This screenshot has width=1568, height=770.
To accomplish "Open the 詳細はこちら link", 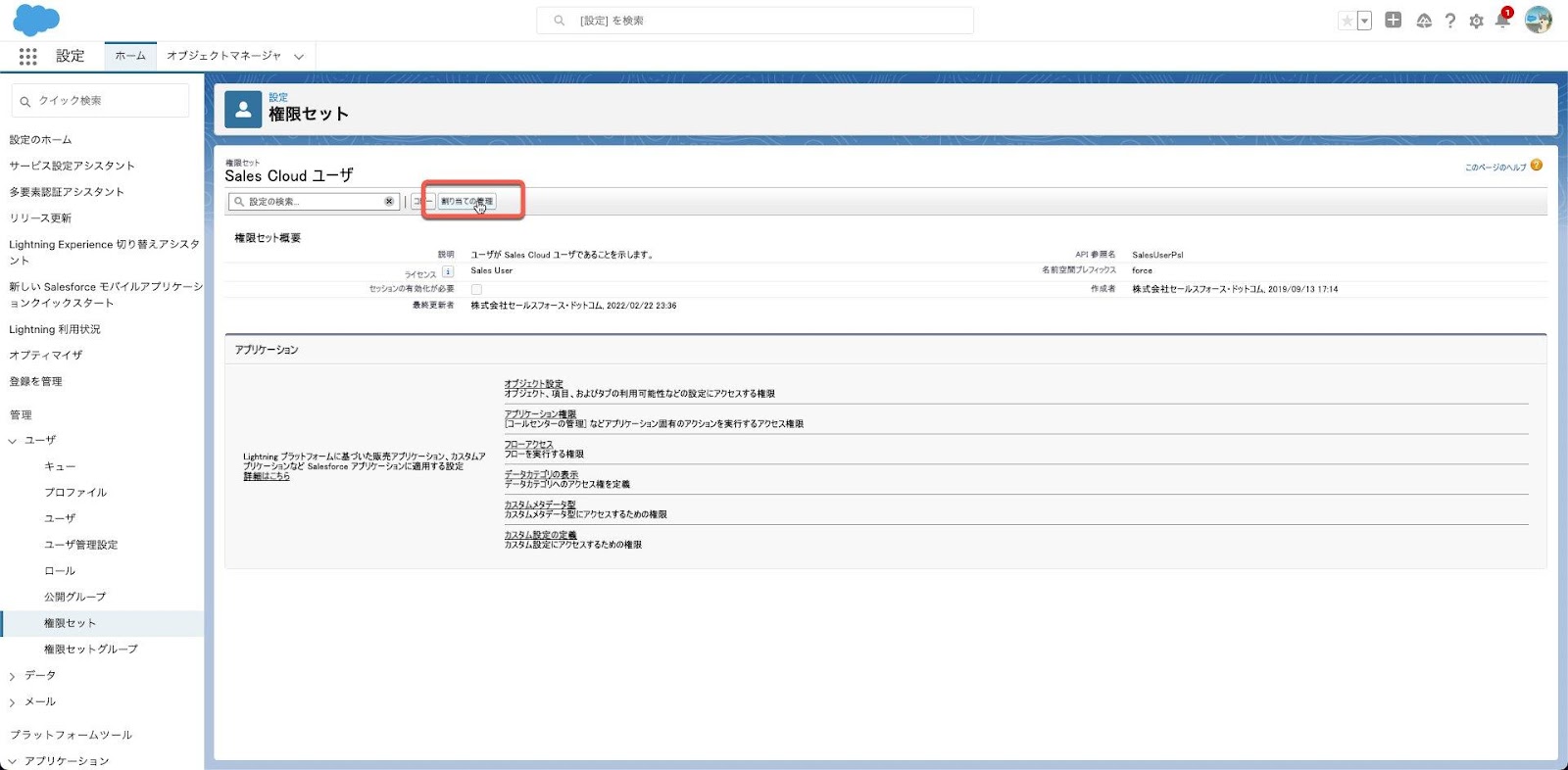I will 267,476.
